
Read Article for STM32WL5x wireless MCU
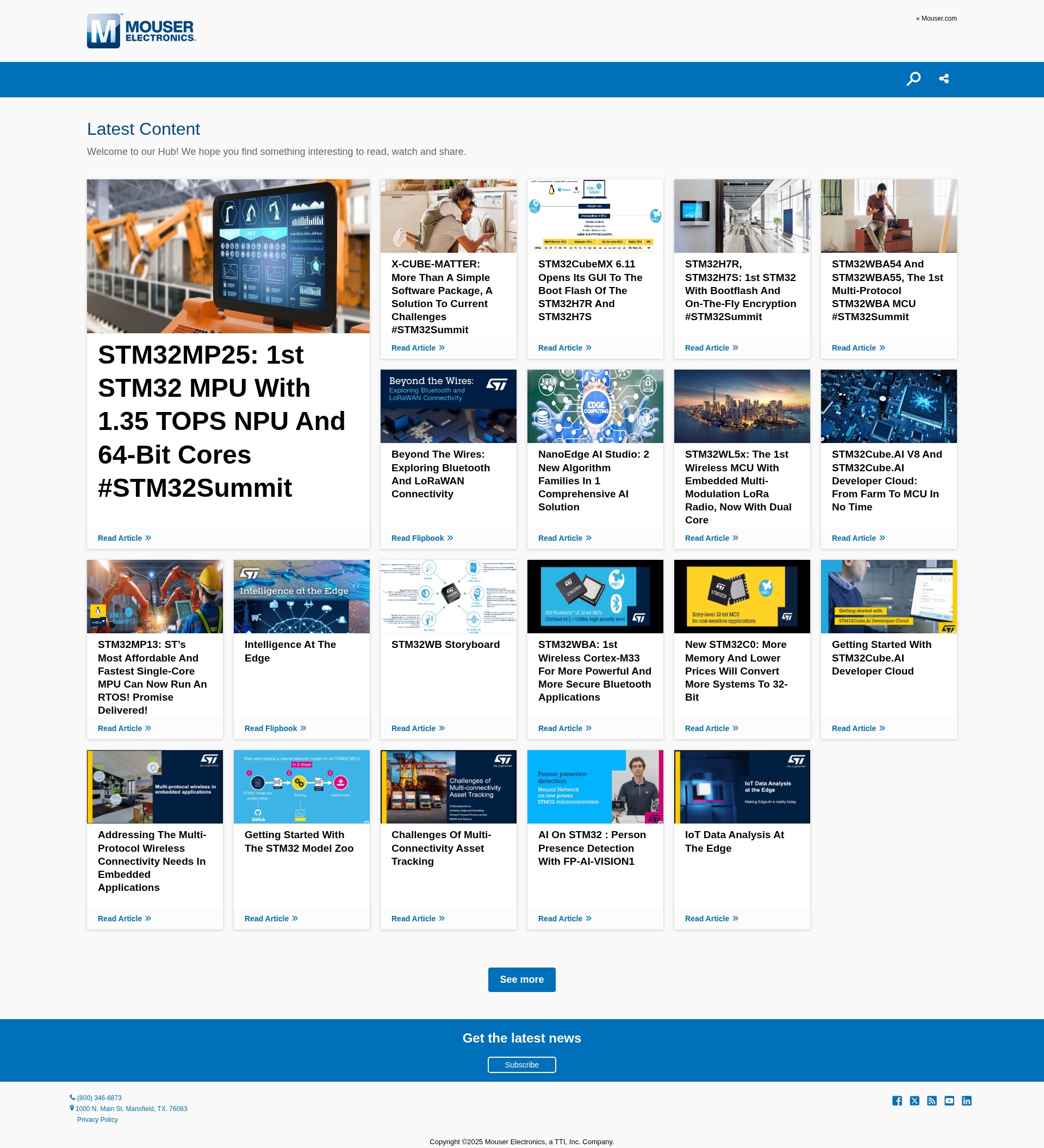pyautogui.click(x=711, y=538)
